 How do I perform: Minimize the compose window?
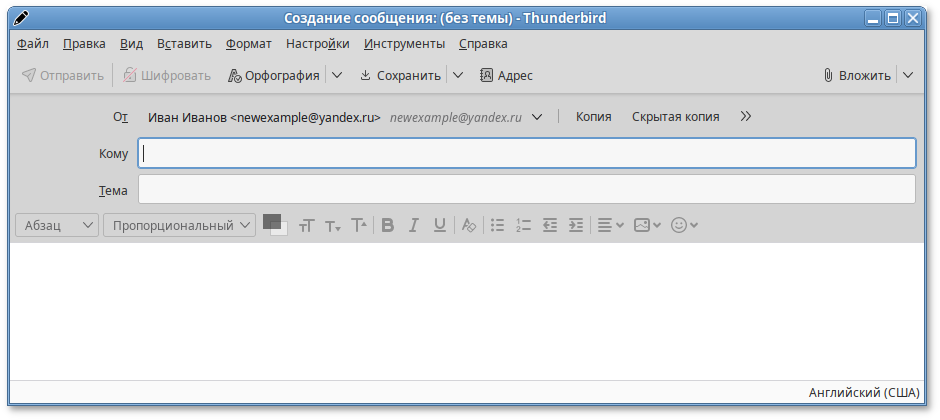click(x=873, y=19)
